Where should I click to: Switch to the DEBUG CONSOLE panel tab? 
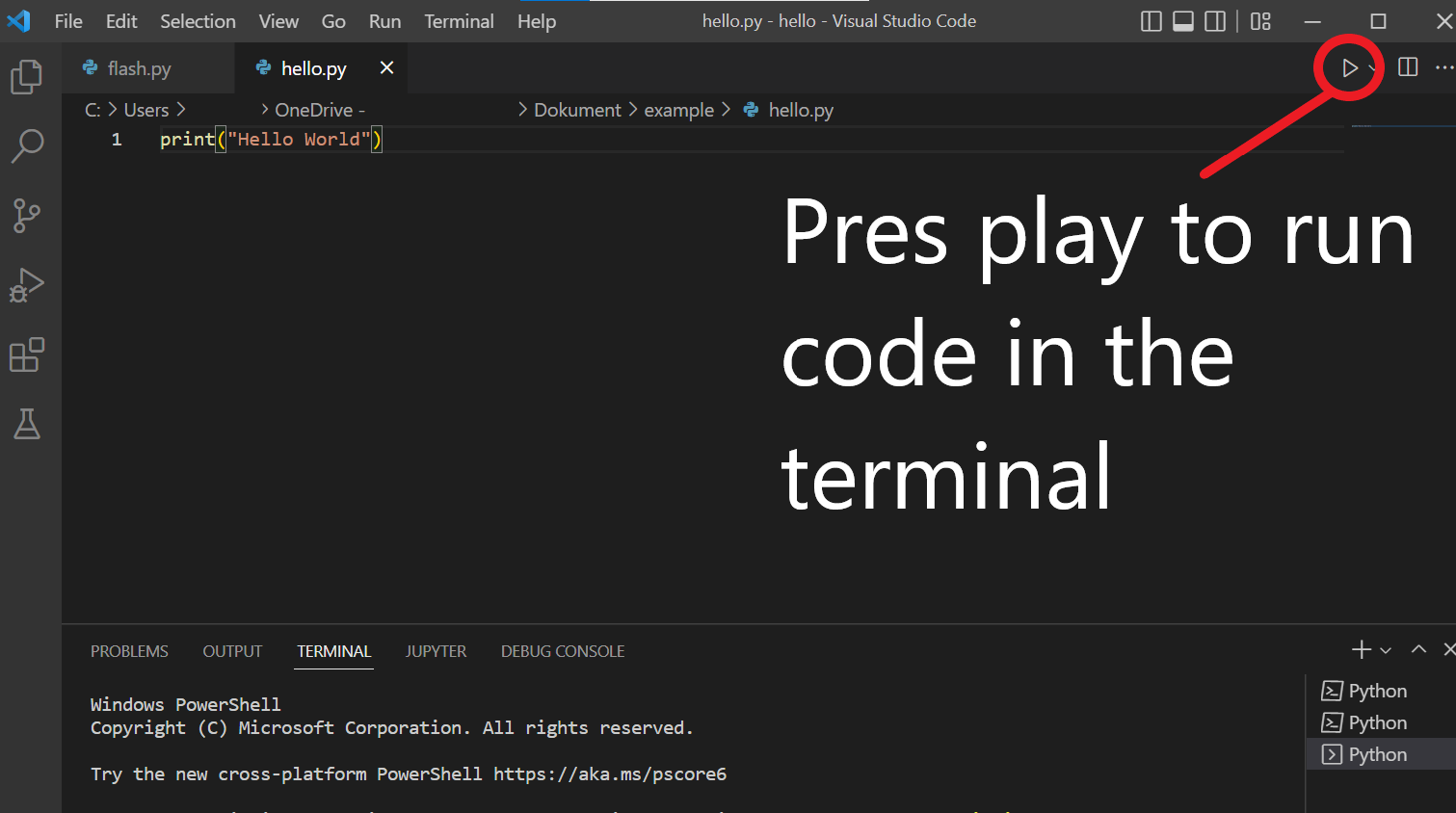[x=563, y=651]
